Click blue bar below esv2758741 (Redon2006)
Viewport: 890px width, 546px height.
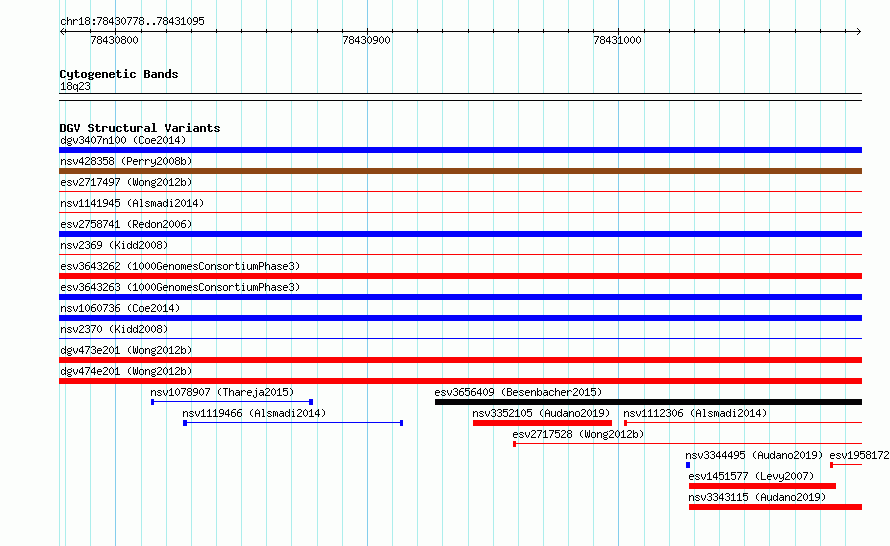tap(460, 234)
